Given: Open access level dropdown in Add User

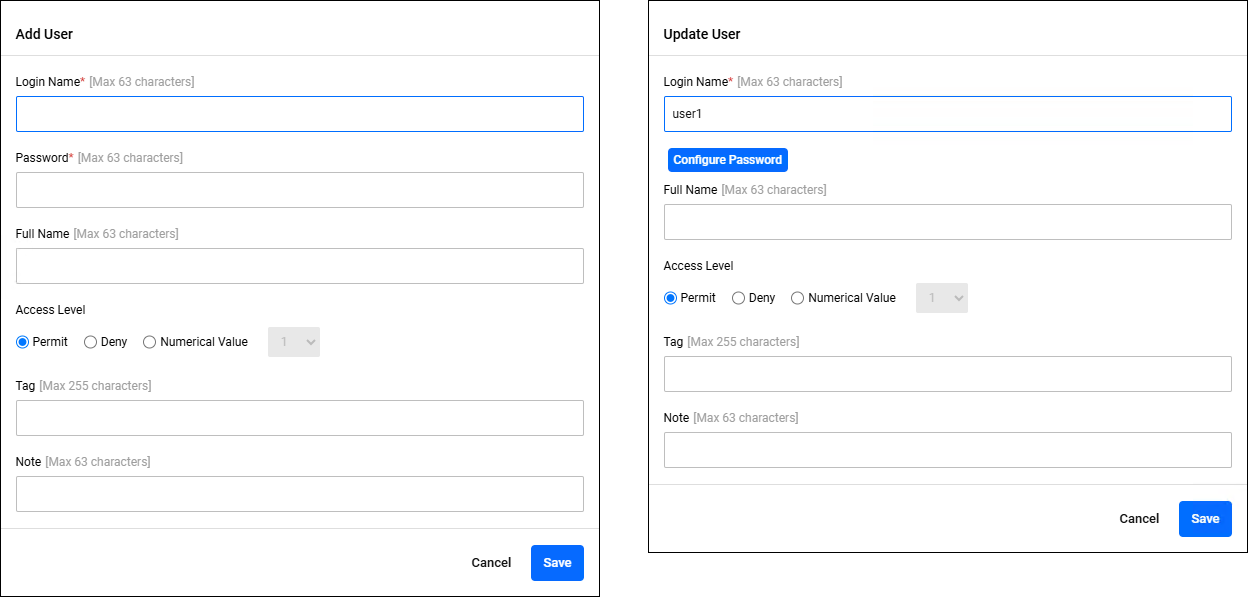Looking at the screenshot, I should [294, 342].
